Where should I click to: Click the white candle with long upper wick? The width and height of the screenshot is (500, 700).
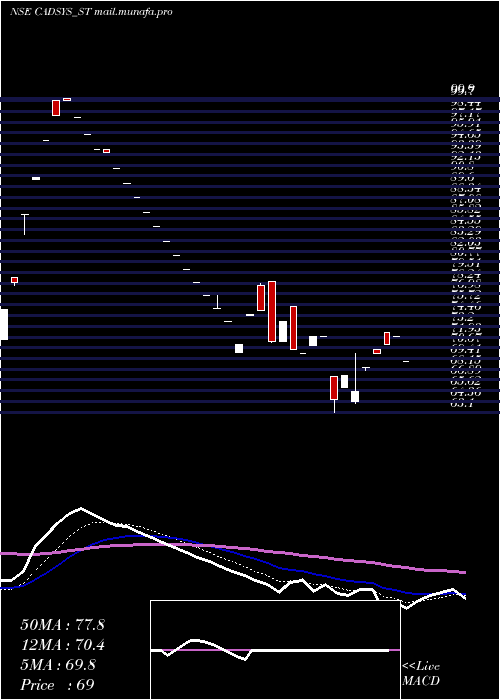[355, 378]
